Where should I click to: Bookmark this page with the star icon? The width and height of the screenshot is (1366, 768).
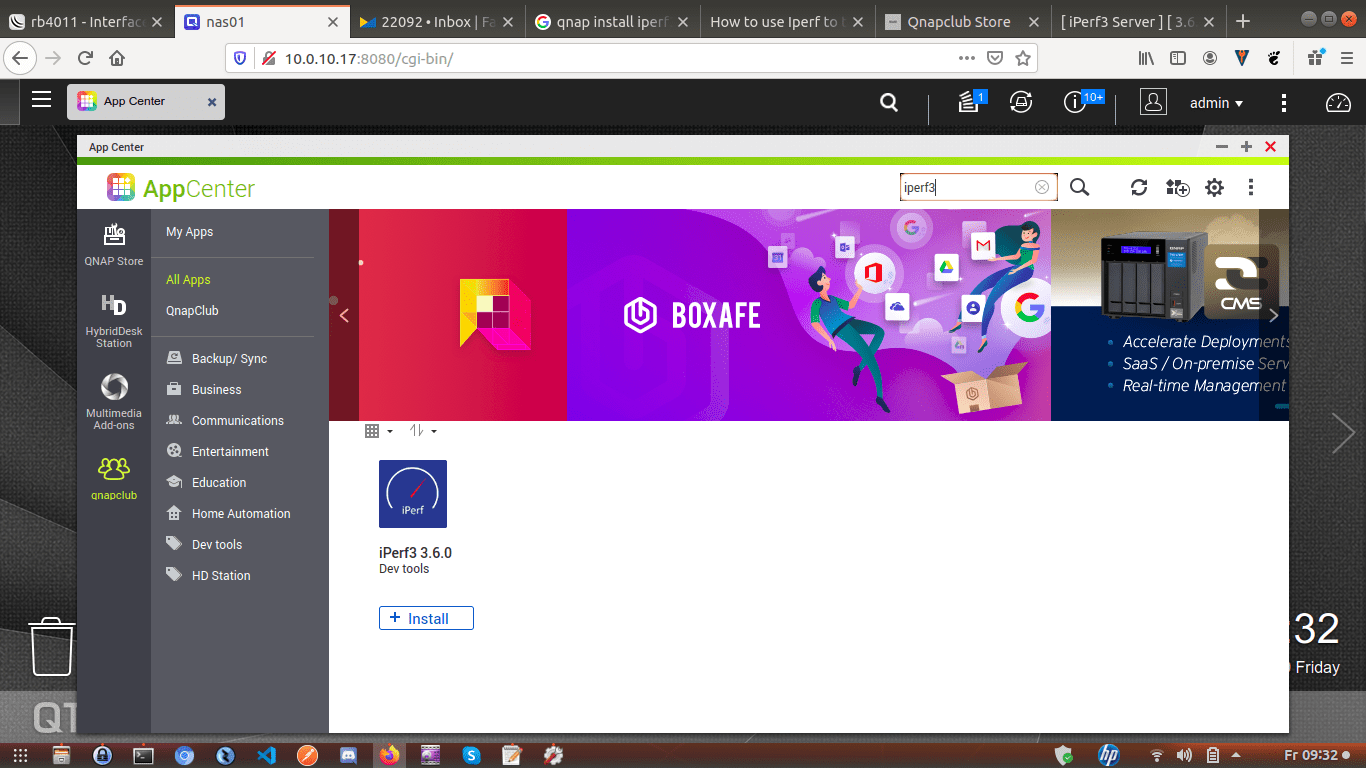tap(1022, 58)
